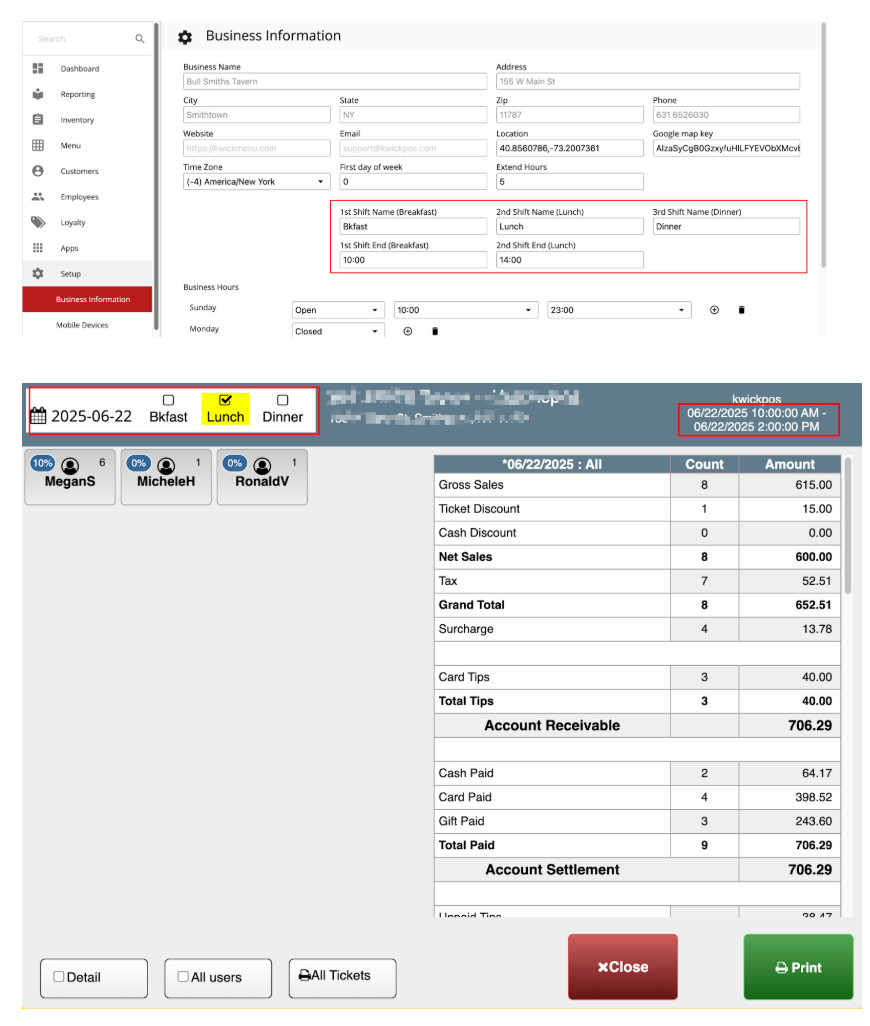Add hours with Monday plus icon

tap(408, 331)
